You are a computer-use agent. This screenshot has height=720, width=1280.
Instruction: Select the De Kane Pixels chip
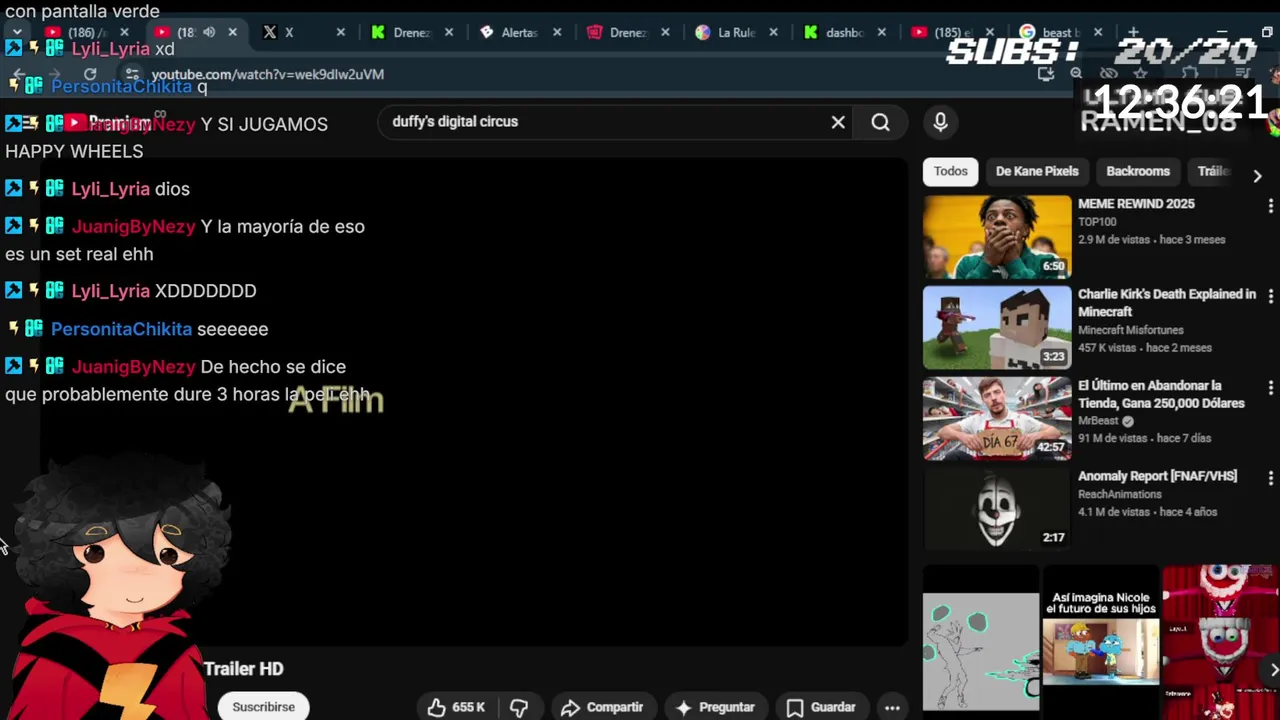pos(1037,171)
